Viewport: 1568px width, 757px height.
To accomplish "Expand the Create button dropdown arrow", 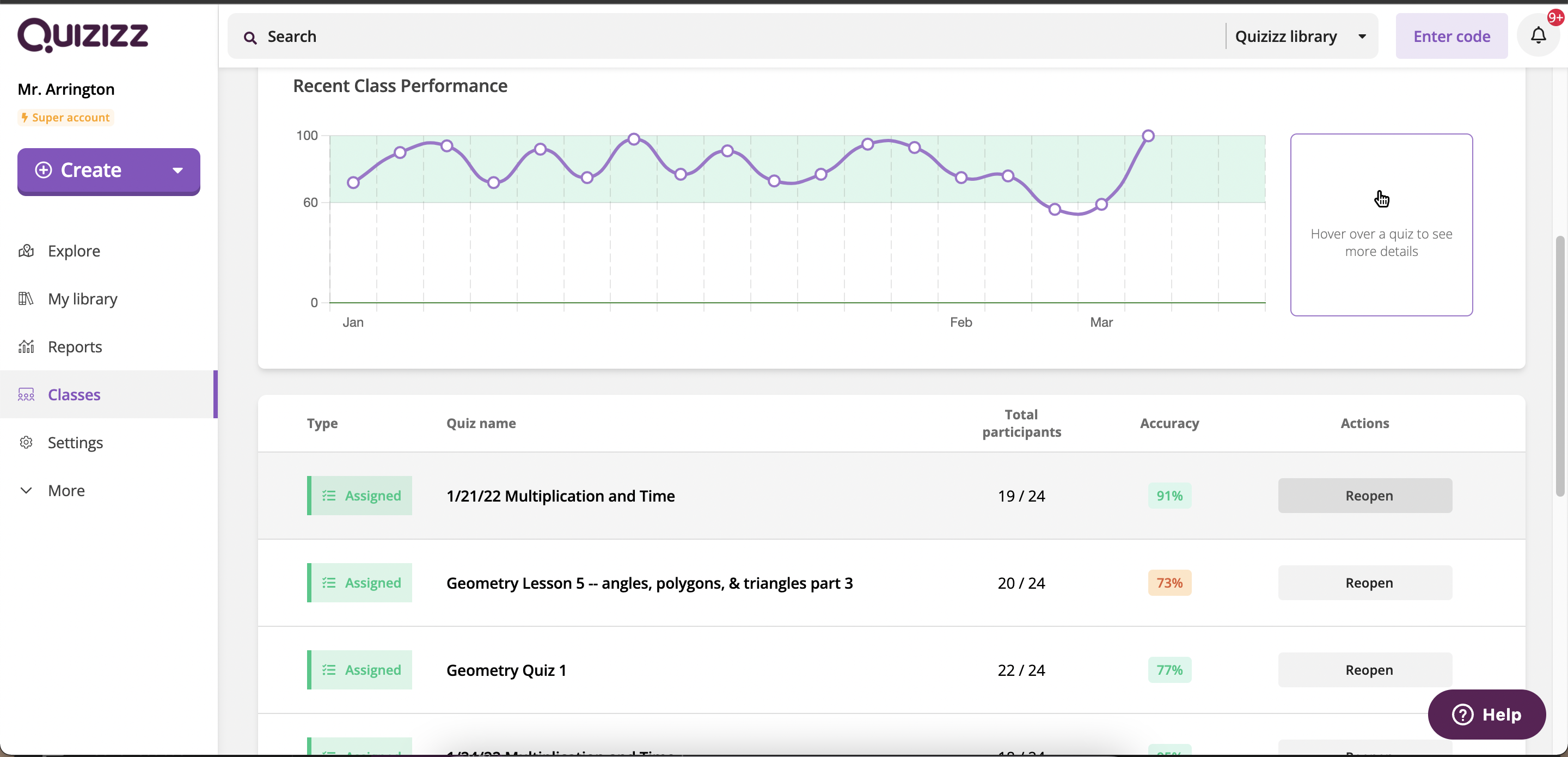I will [x=177, y=170].
